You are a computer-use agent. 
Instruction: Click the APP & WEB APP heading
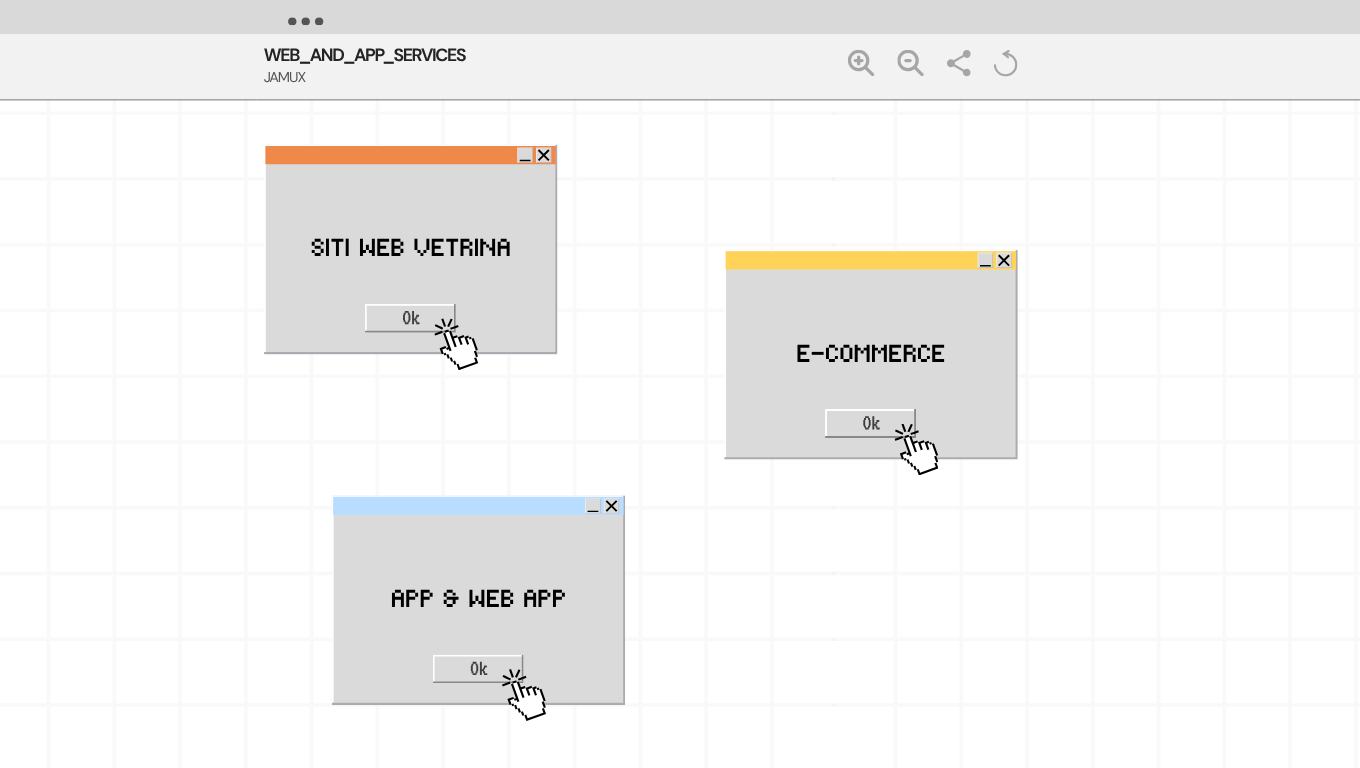[x=478, y=598]
